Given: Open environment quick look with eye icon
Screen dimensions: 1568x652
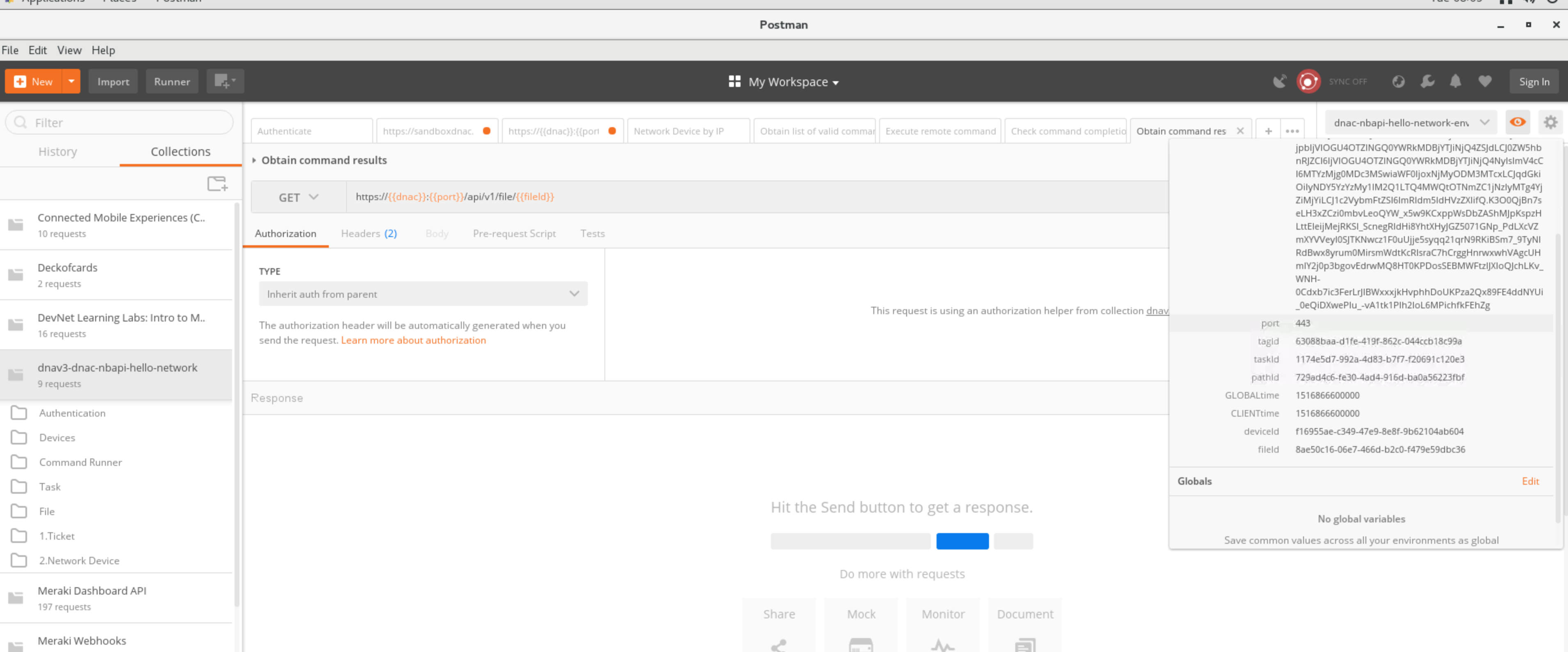Looking at the screenshot, I should (x=1518, y=122).
